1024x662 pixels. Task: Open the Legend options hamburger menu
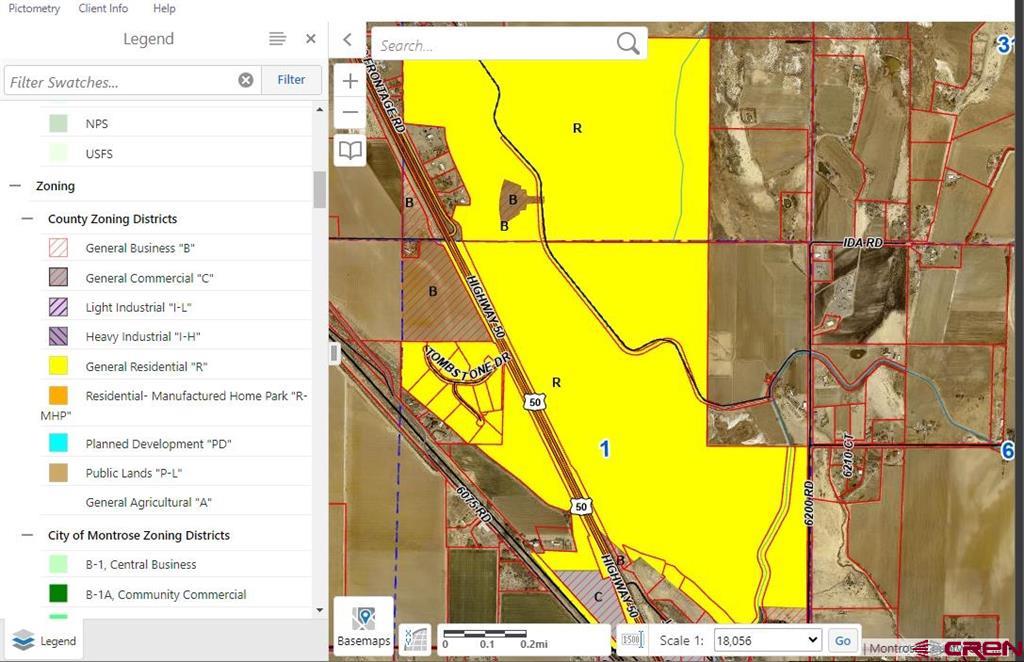pos(277,39)
